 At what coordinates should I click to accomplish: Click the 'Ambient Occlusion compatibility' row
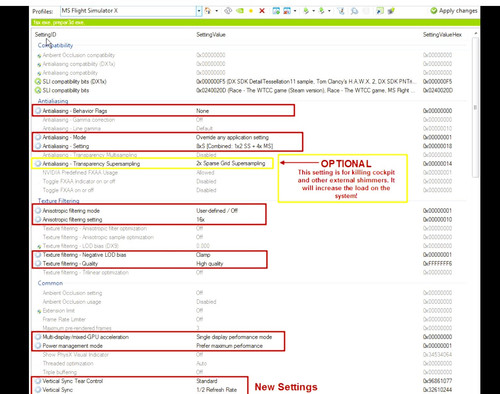249,55
